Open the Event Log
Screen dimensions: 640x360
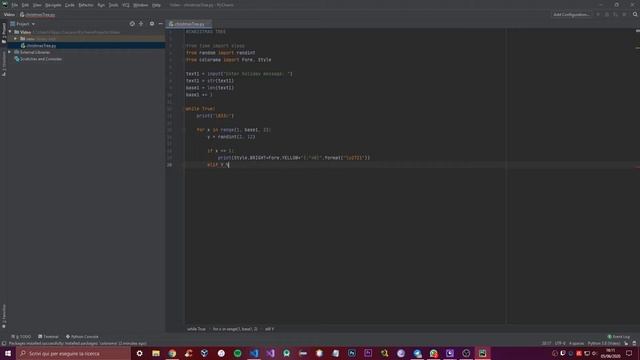(619, 337)
